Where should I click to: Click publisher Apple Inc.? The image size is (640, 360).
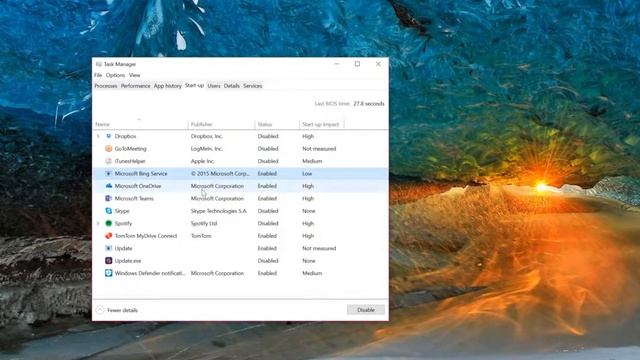point(202,161)
